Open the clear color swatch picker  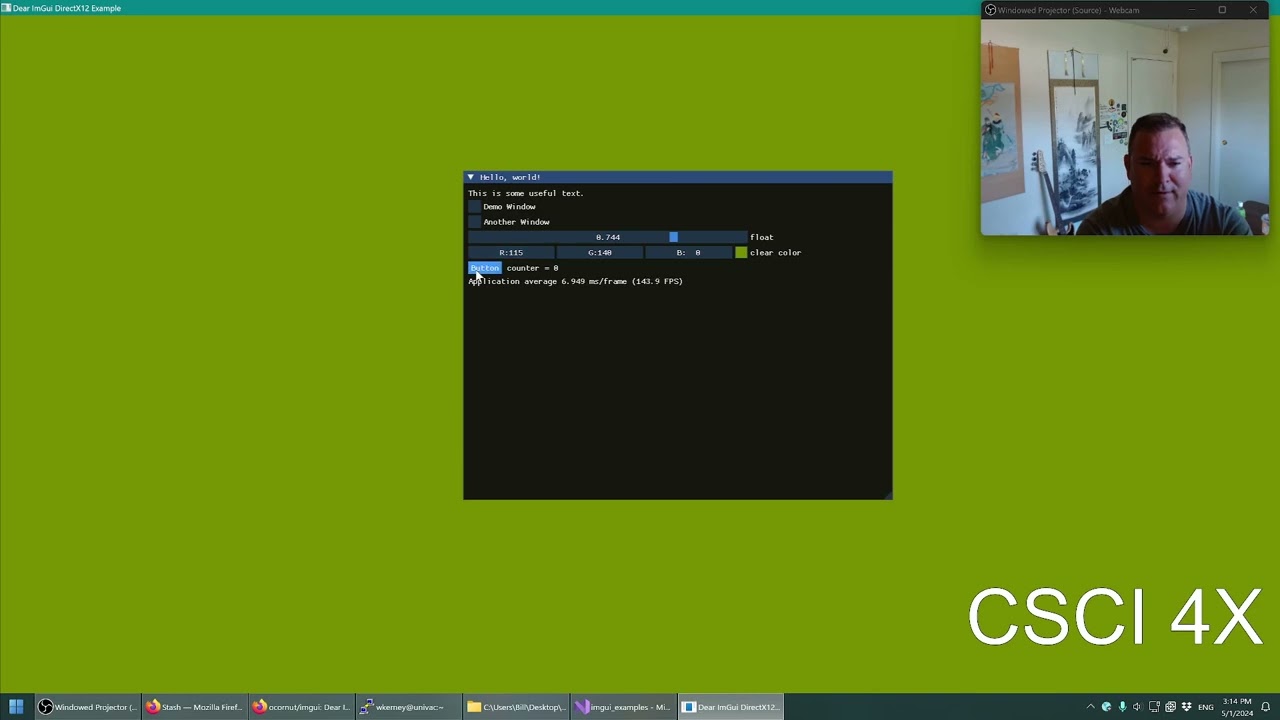[x=741, y=253]
